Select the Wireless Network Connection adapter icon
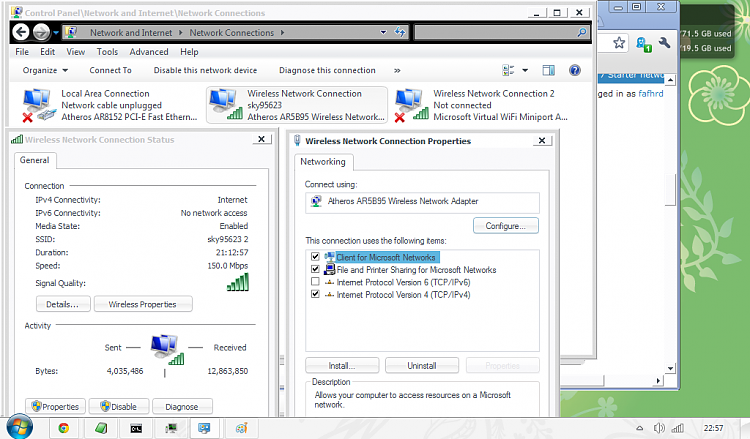 point(226,104)
